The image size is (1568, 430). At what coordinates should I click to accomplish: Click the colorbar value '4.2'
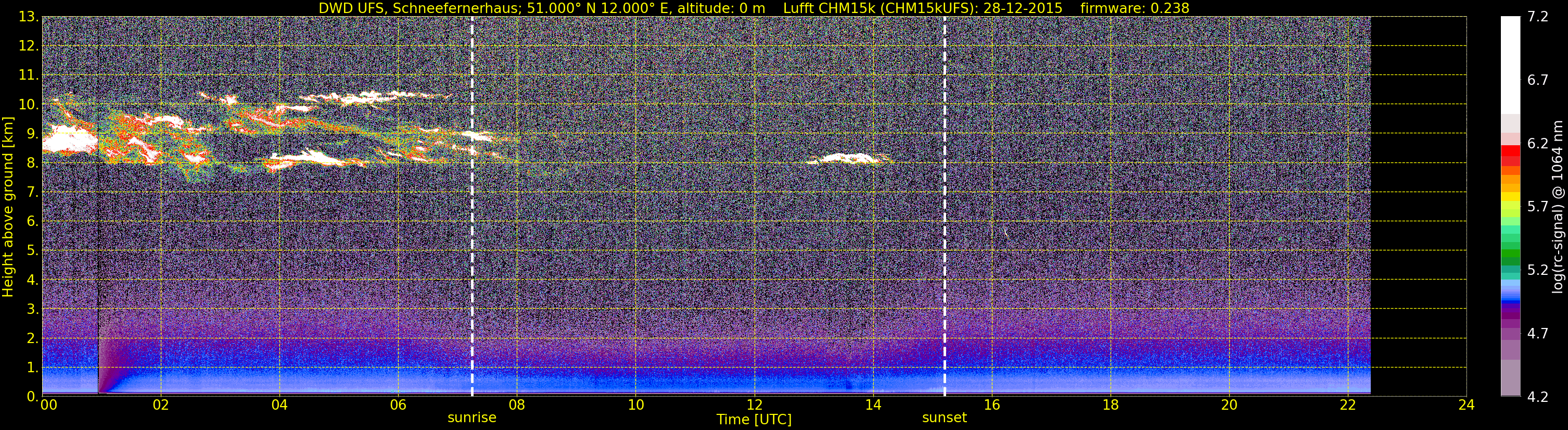tap(1538, 397)
